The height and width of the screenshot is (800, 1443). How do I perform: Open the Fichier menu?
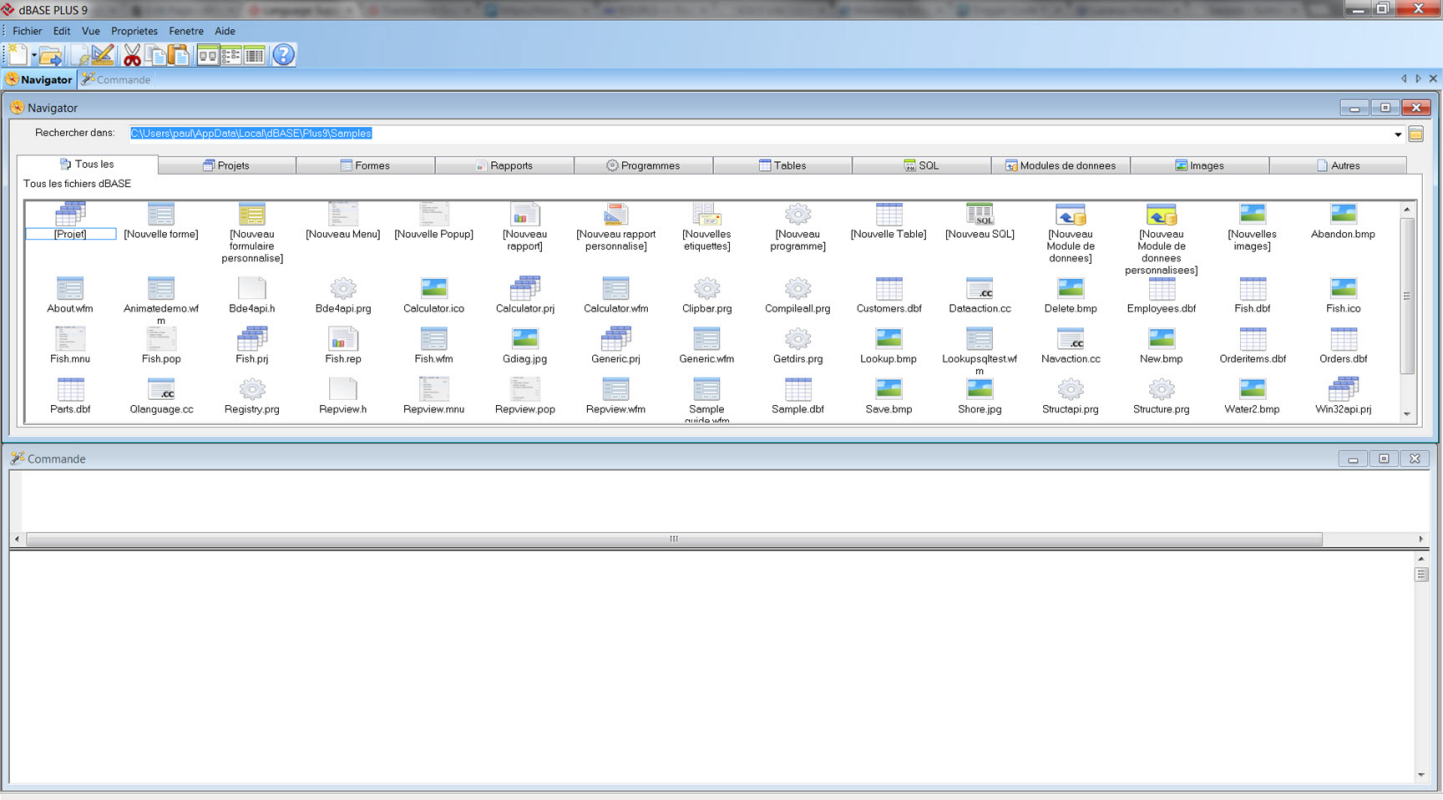click(x=27, y=31)
